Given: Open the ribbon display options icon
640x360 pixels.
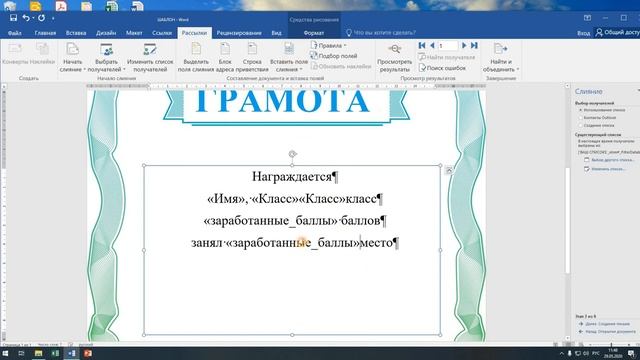Looking at the screenshot, I should pyautogui.click(x=587, y=18).
